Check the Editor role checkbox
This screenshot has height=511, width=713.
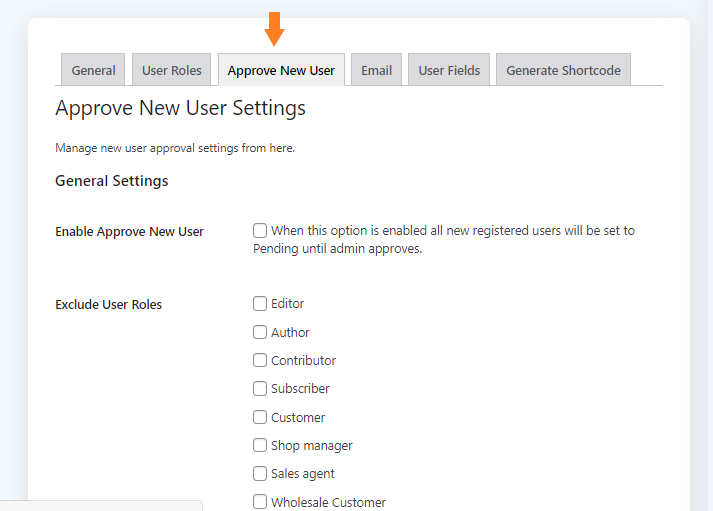tap(260, 304)
